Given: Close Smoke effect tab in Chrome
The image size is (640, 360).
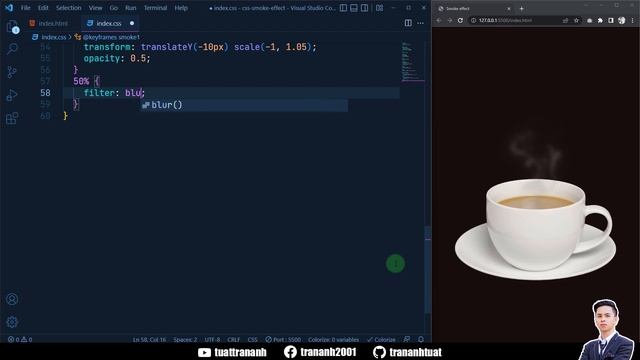Looking at the screenshot, I should click(509, 9).
